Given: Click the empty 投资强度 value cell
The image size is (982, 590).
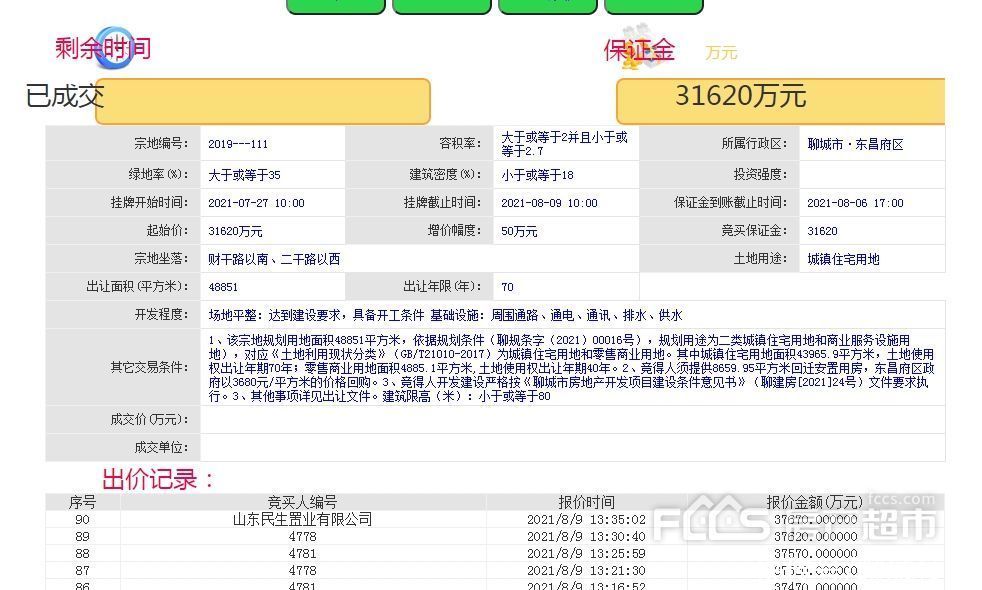Looking at the screenshot, I should coord(872,174).
